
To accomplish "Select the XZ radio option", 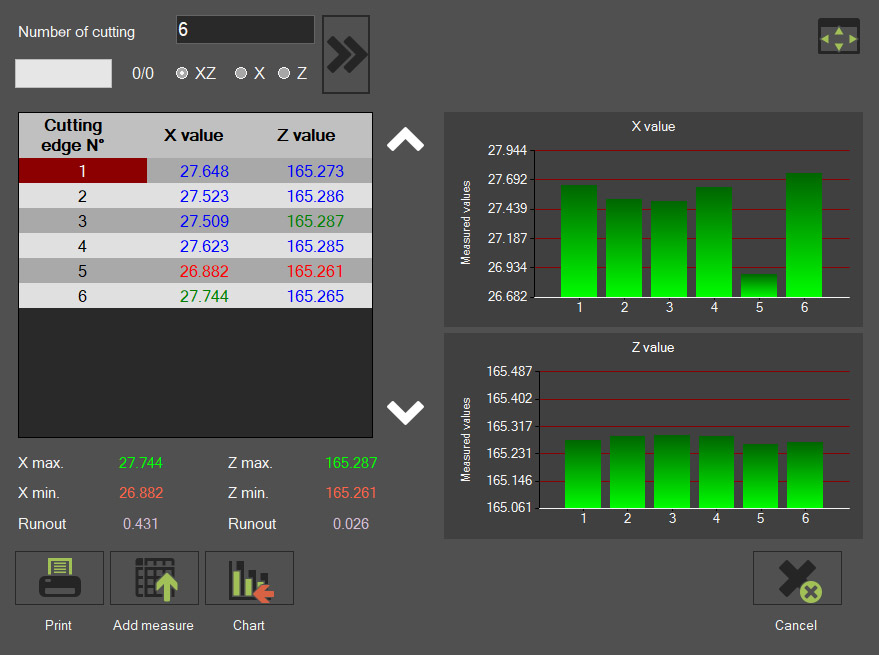I will pos(182,73).
